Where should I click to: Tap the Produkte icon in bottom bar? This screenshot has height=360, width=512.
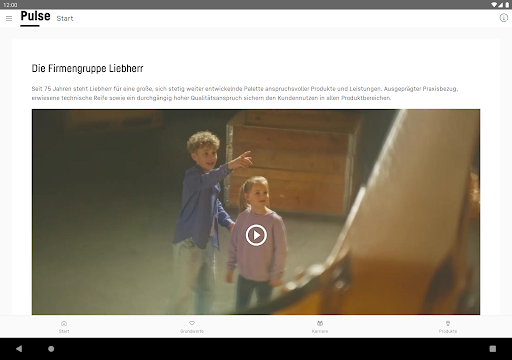click(x=448, y=323)
